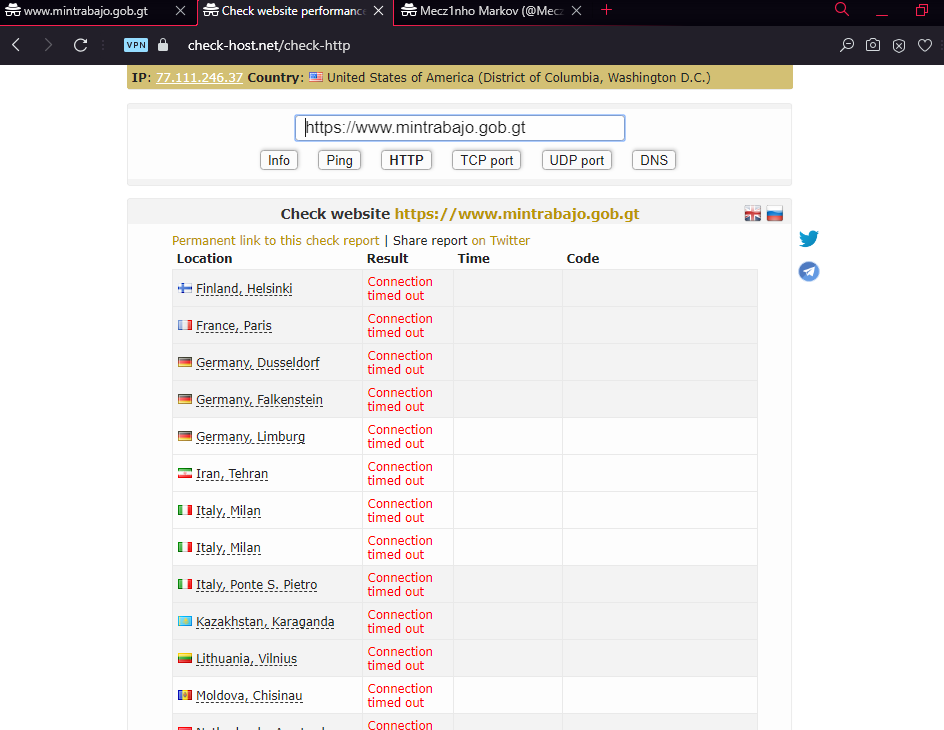
Task: Reload the page with refresh icon
Action: pyautogui.click(x=80, y=44)
